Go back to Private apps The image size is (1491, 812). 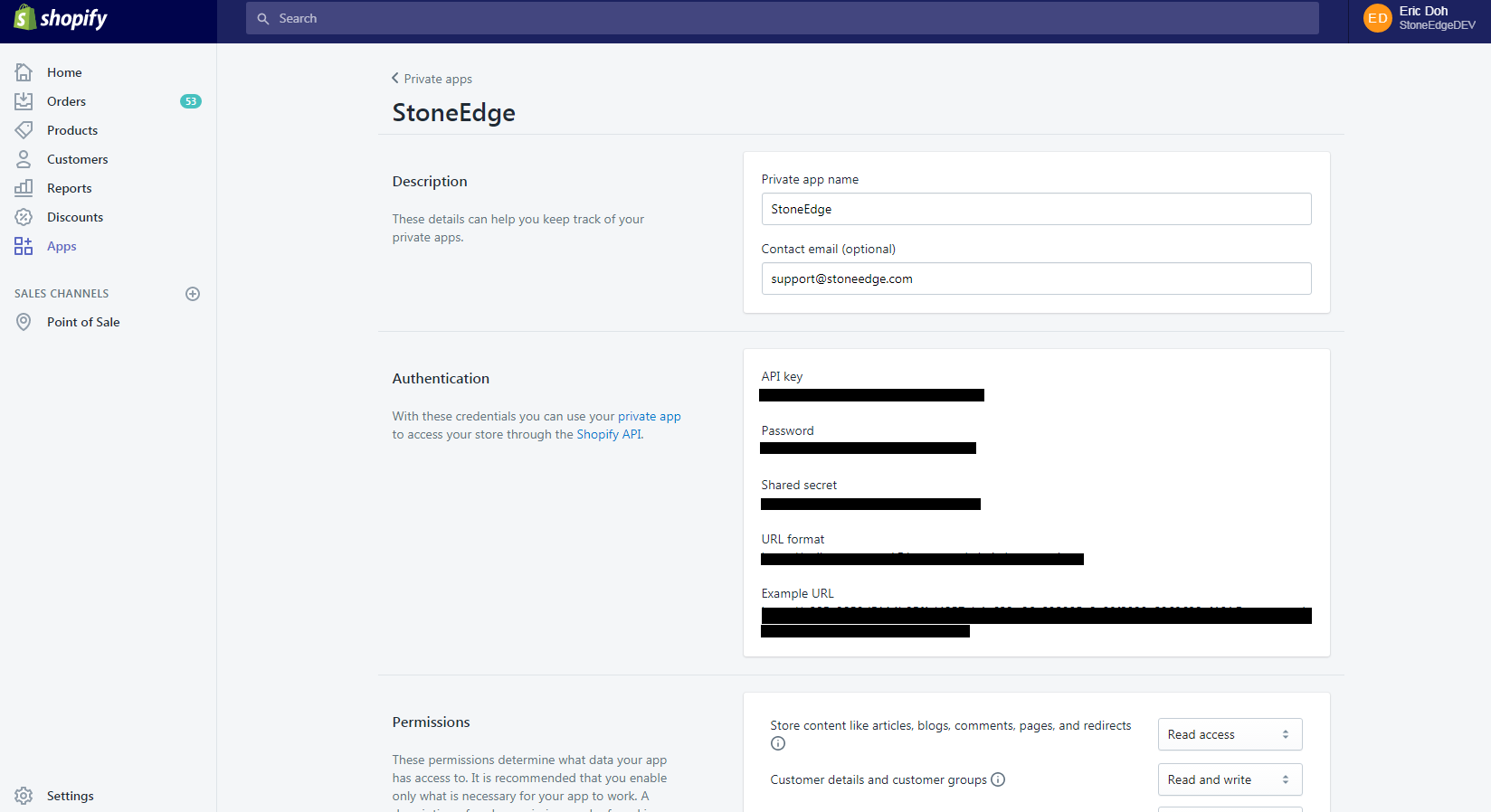click(438, 79)
